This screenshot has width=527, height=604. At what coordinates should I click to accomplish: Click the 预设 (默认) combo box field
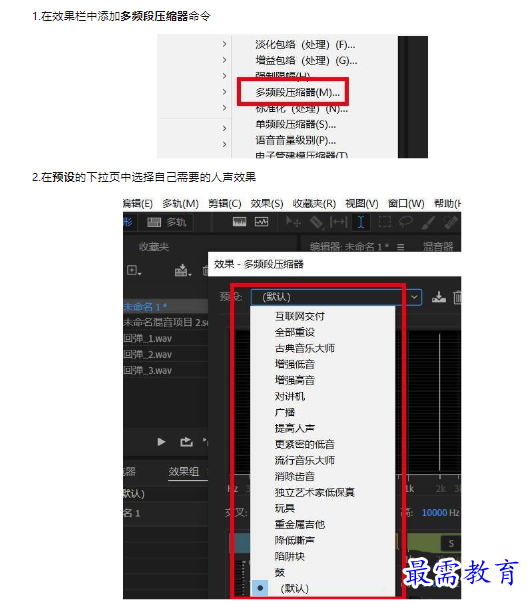tap(336, 297)
